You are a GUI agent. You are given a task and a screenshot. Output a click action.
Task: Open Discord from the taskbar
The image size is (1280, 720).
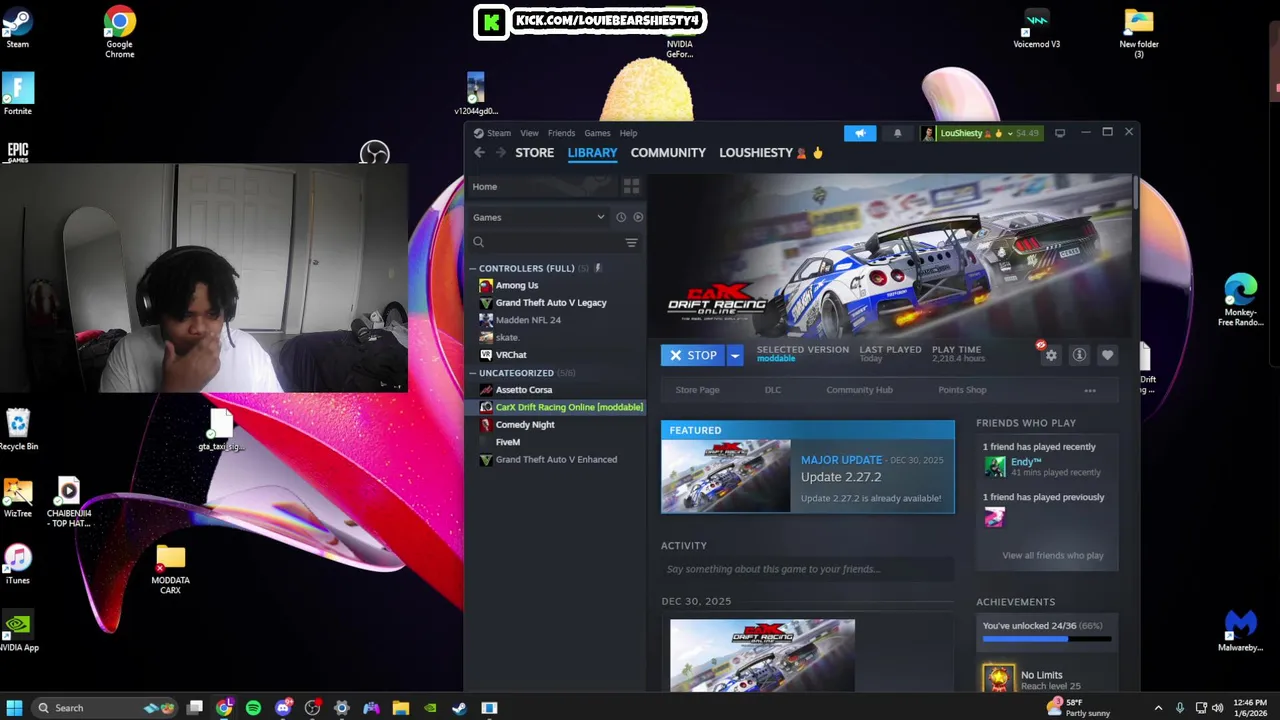[283, 708]
